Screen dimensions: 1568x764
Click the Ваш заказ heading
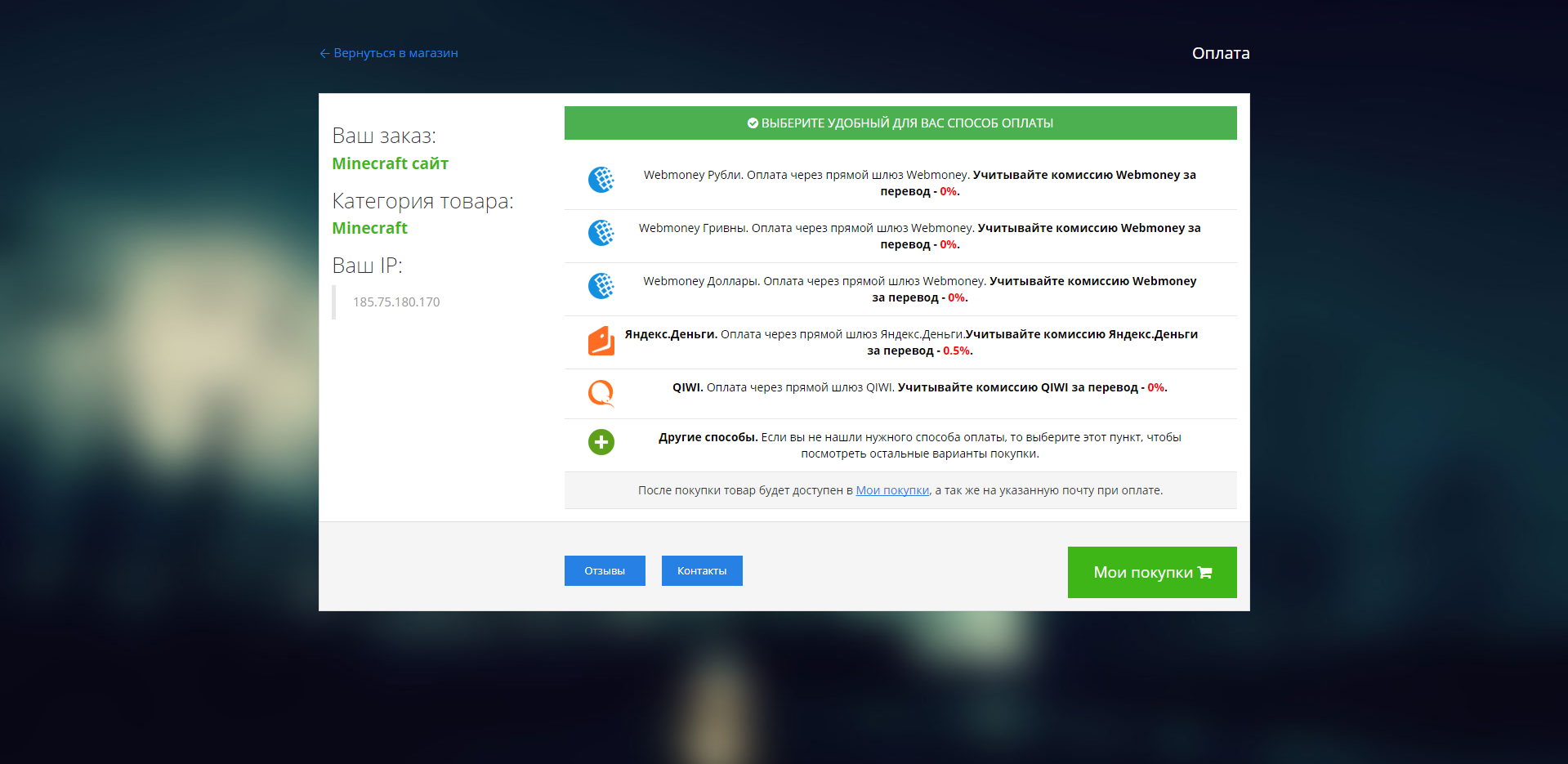click(384, 136)
